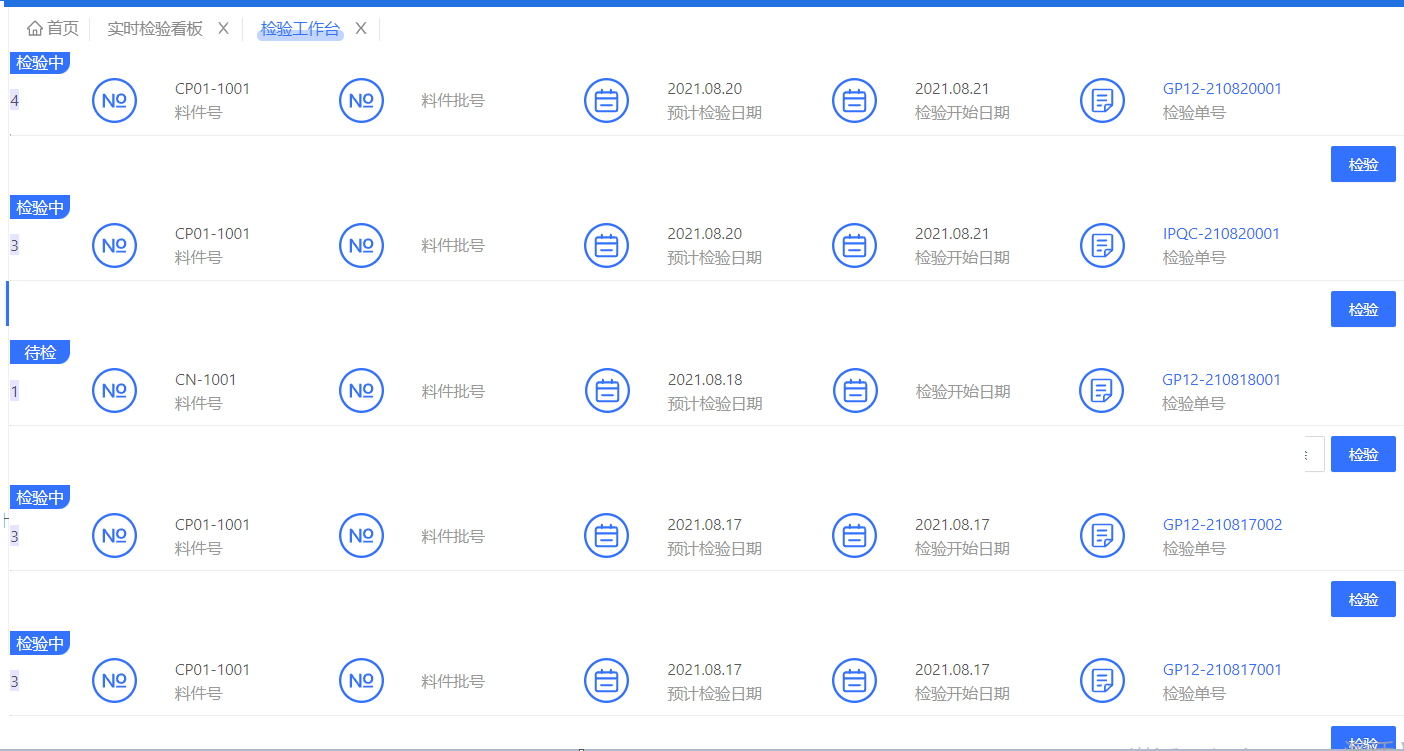Viewport: 1404px width, 751px height.
Task: Click start date calendar icon in GP12-210820001 row
Action: pyautogui.click(x=855, y=100)
